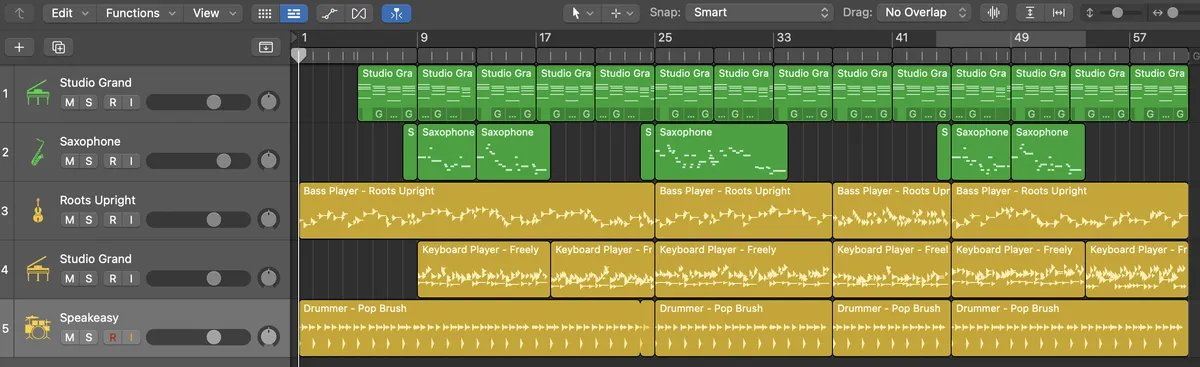This screenshot has width=1200, height=367.
Task: Click bar 9 in the ruler
Action: (x=424, y=37)
